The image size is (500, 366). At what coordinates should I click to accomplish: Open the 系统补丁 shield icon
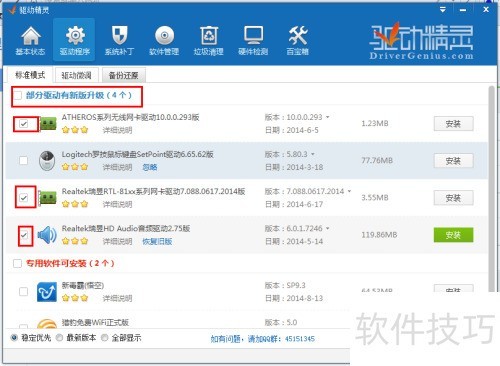point(119,40)
